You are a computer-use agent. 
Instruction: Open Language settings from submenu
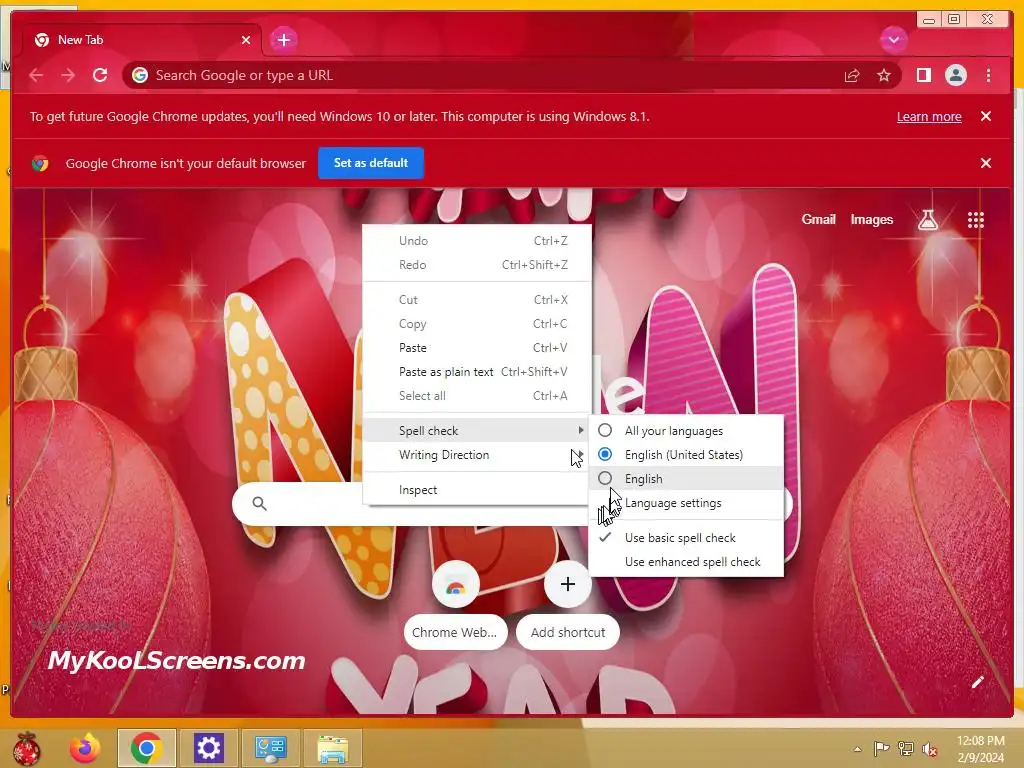[x=686, y=503]
